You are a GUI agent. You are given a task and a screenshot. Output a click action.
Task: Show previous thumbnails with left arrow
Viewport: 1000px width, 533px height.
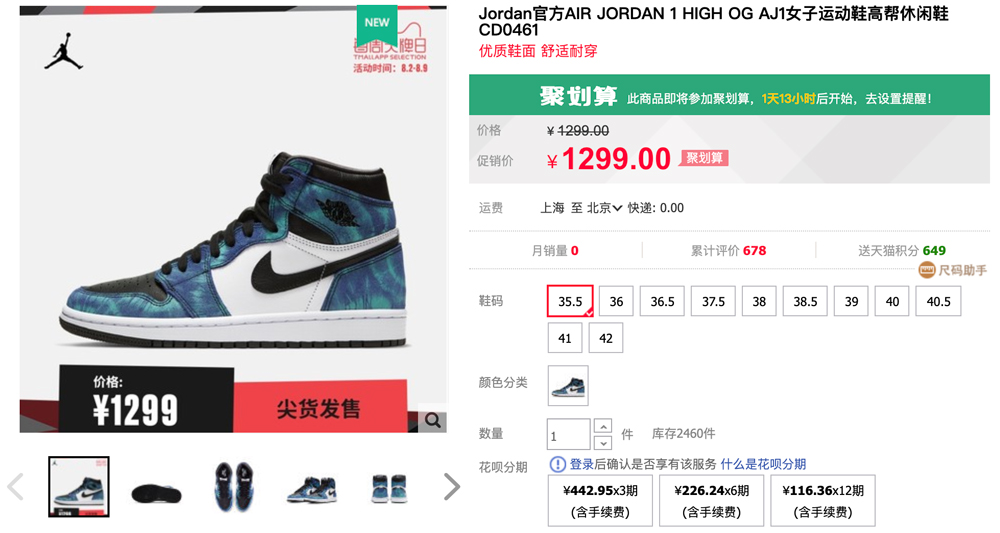(15, 486)
